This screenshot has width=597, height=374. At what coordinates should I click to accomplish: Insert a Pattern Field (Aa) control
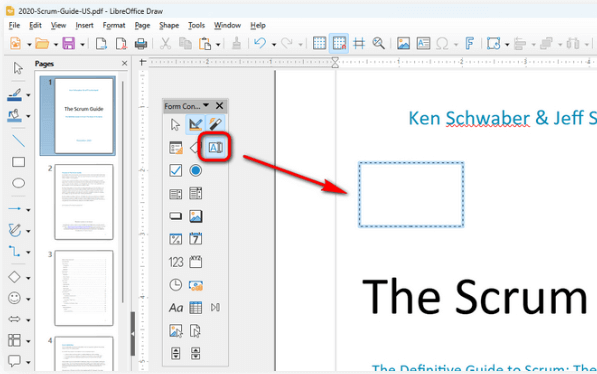coord(176,308)
